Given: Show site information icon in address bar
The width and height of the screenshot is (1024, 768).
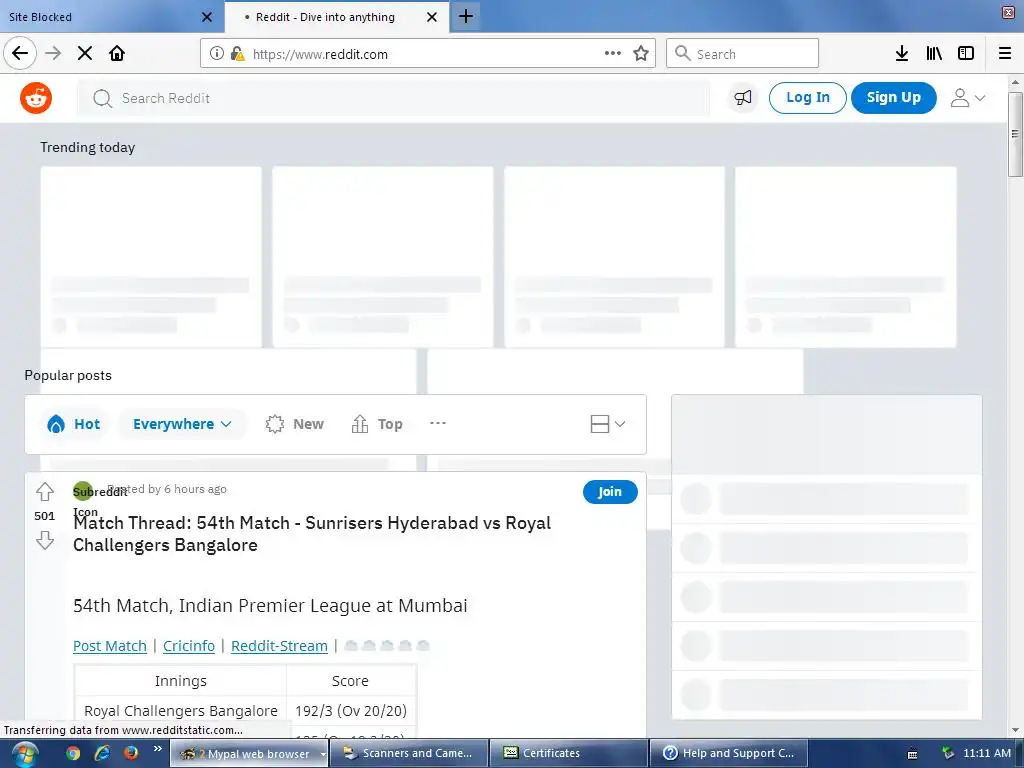Looking at the screenshot, I should point(217,54).
